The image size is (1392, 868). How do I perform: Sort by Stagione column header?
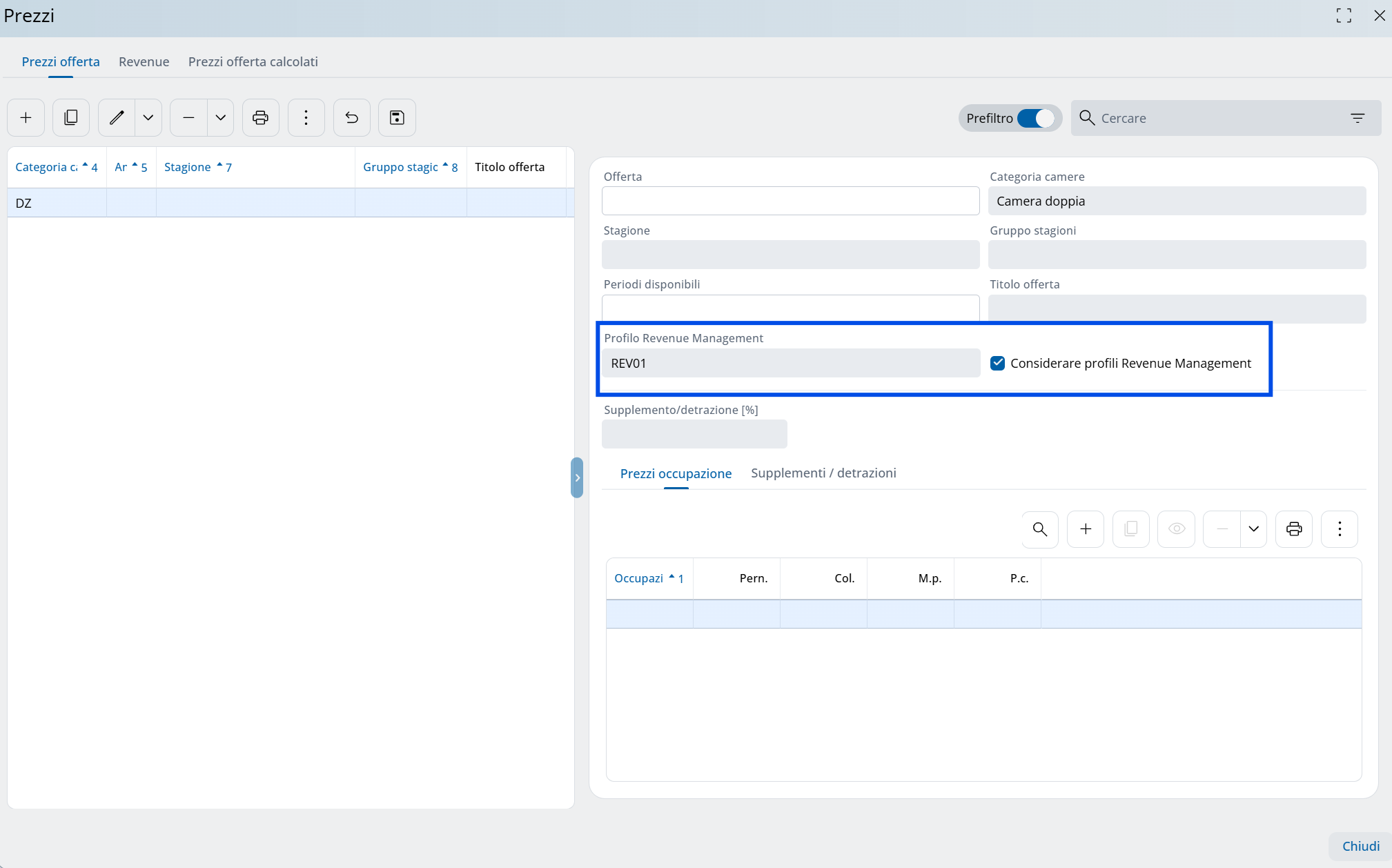click(x=188, y=167)
